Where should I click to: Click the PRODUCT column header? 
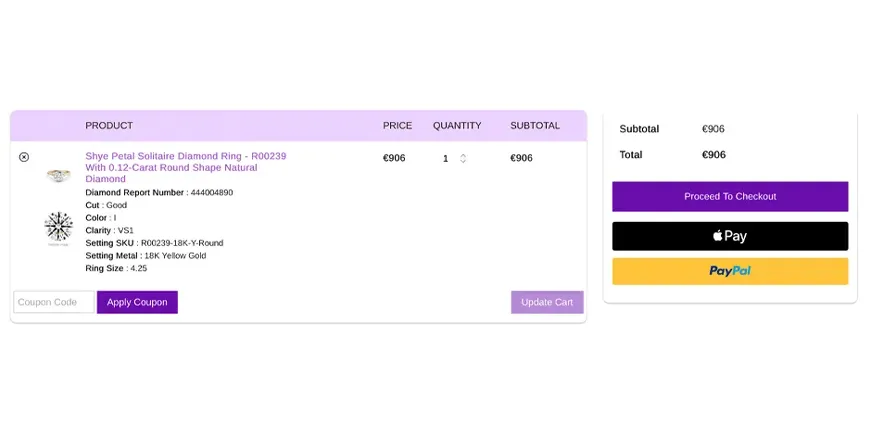point(109,126)
